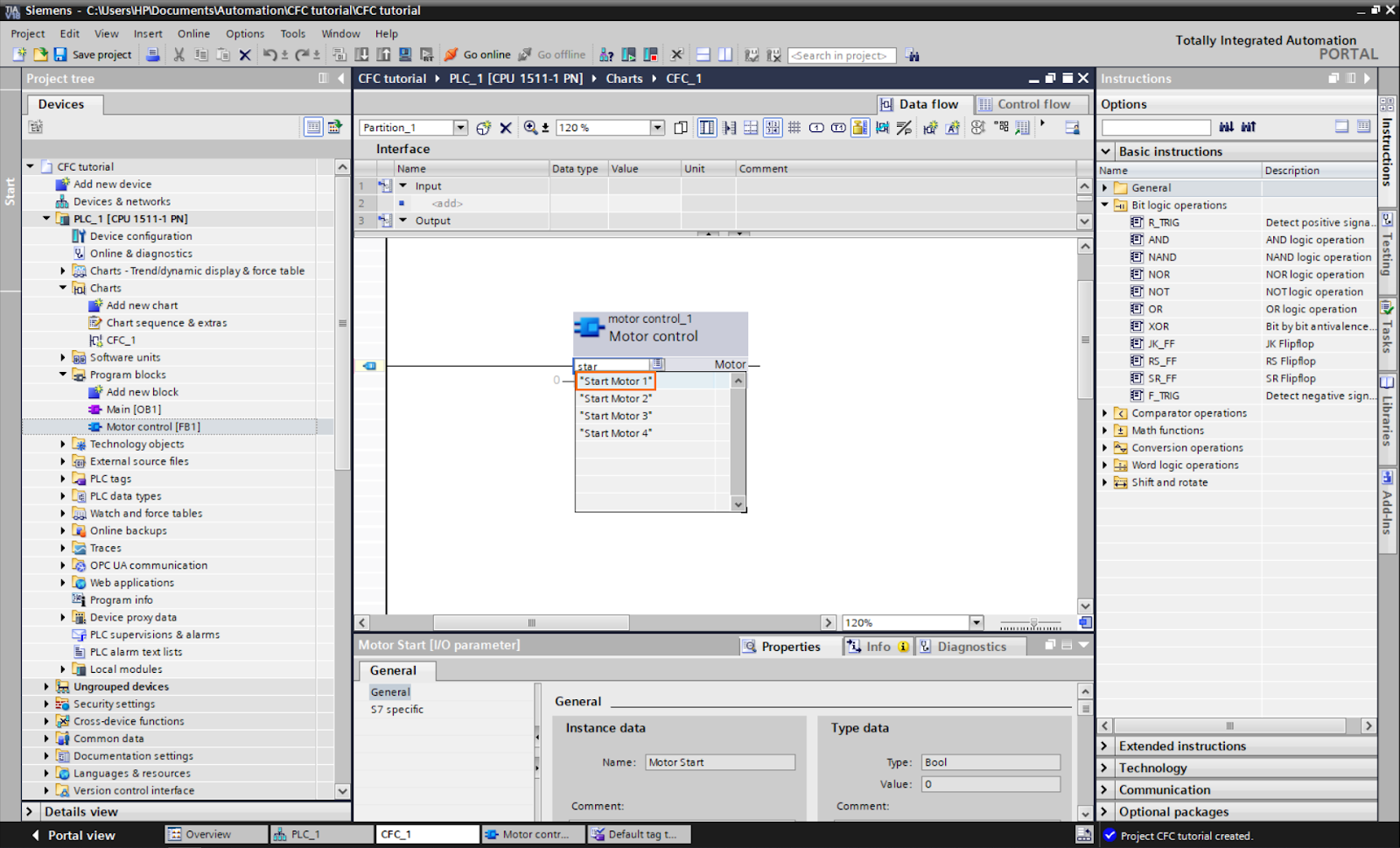This screenshot has width=1400, height=848.
Task: Click the search in project binoculars icon
Action: pos(913,54)
